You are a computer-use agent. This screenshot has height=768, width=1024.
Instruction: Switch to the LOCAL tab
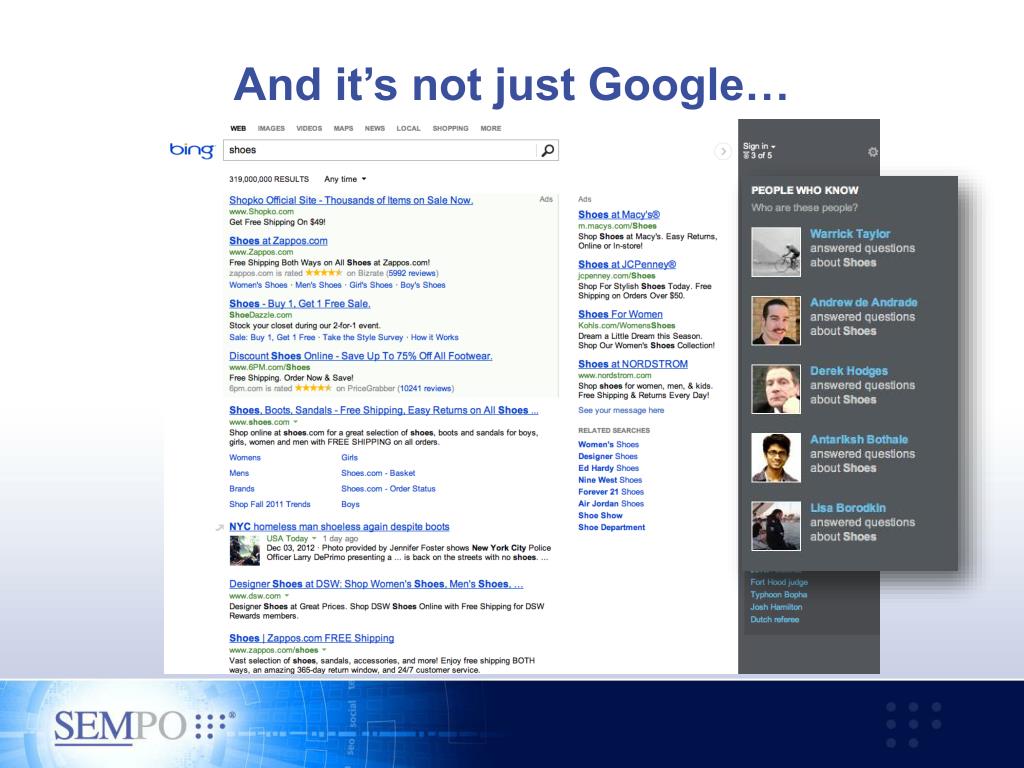tap(409, 129)
